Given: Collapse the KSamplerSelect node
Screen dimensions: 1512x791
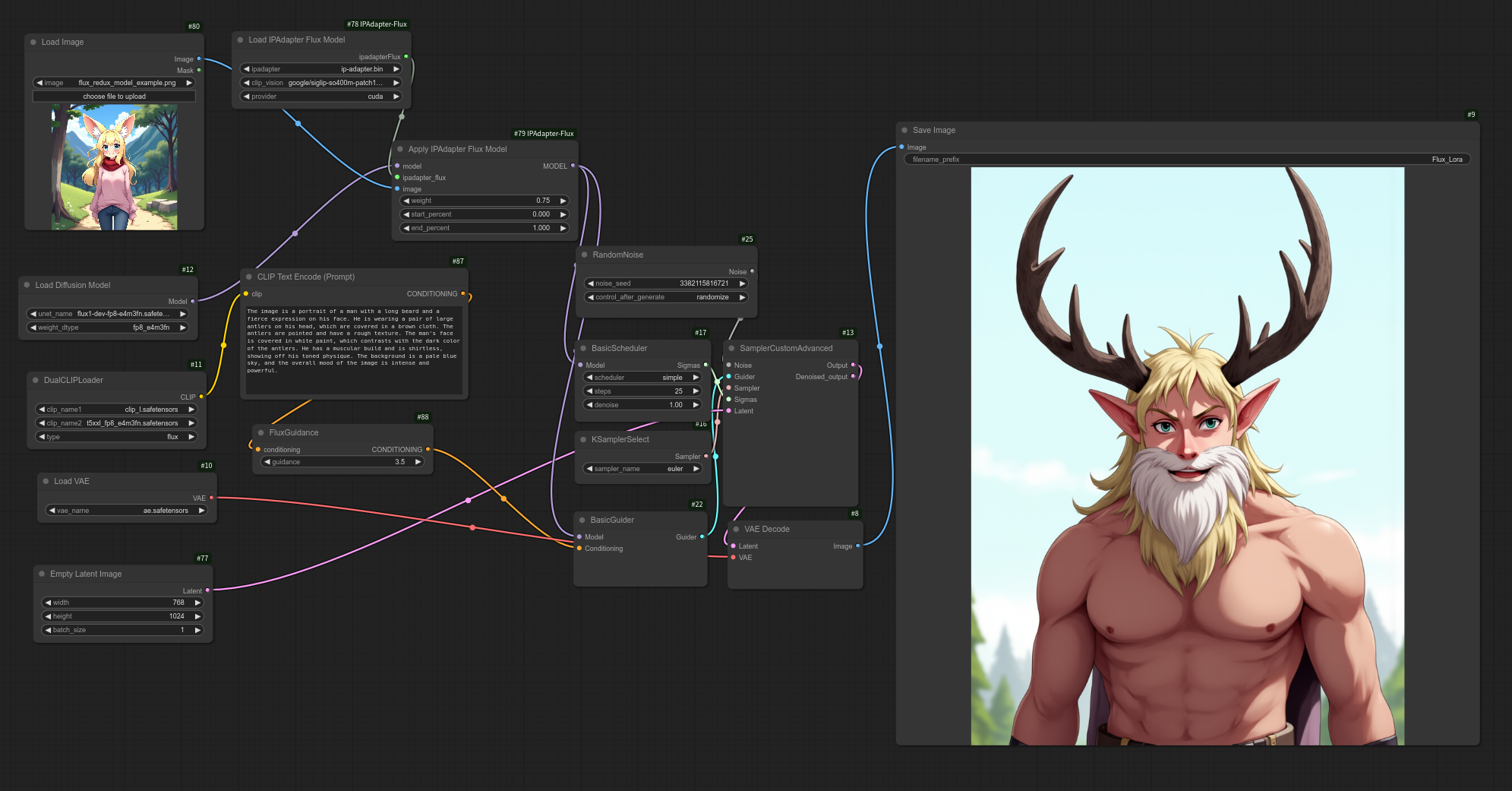Looking at the screenshot, I should [583, 440].
